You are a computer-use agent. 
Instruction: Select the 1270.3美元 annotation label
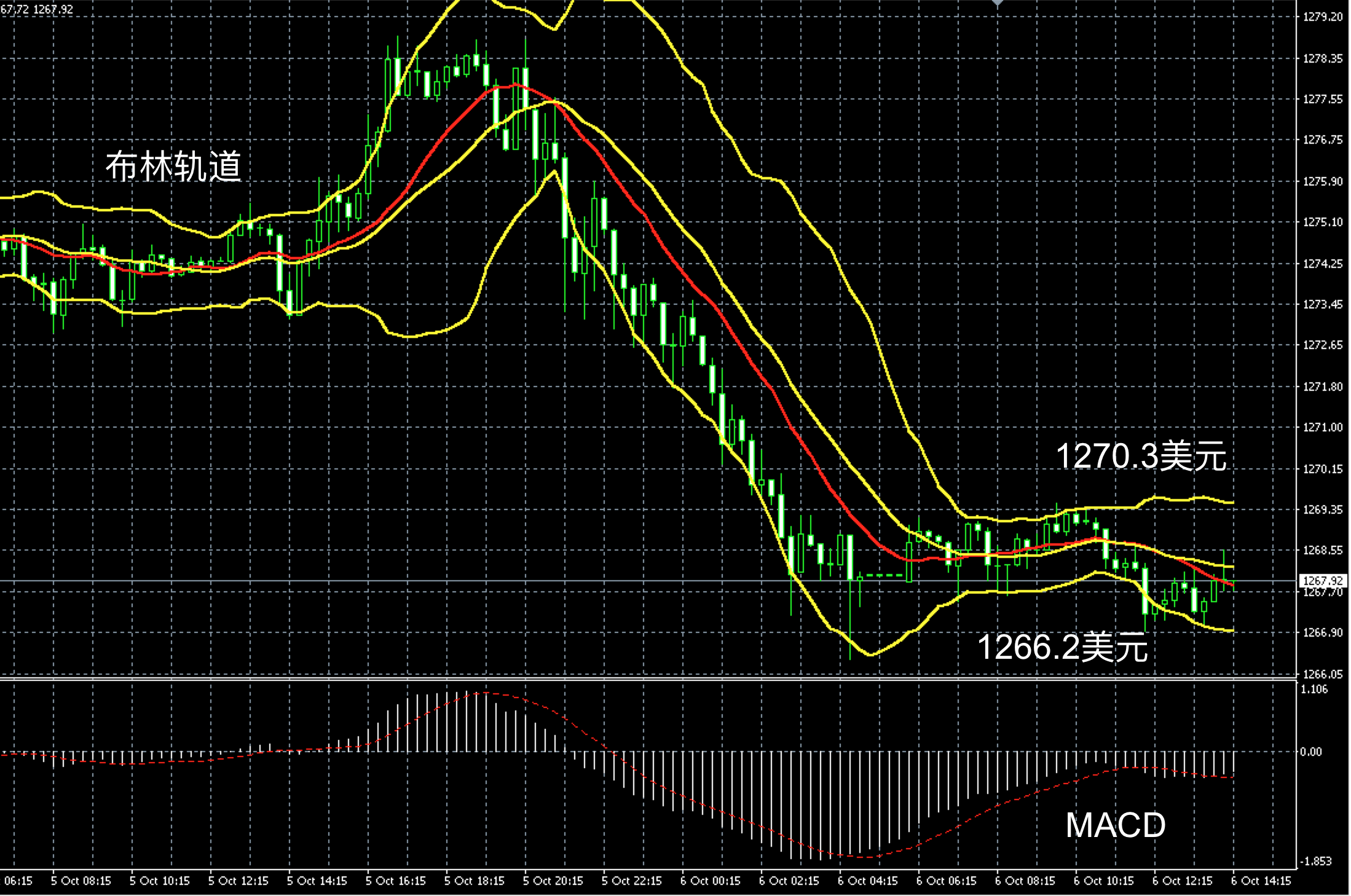point(1140,457)
